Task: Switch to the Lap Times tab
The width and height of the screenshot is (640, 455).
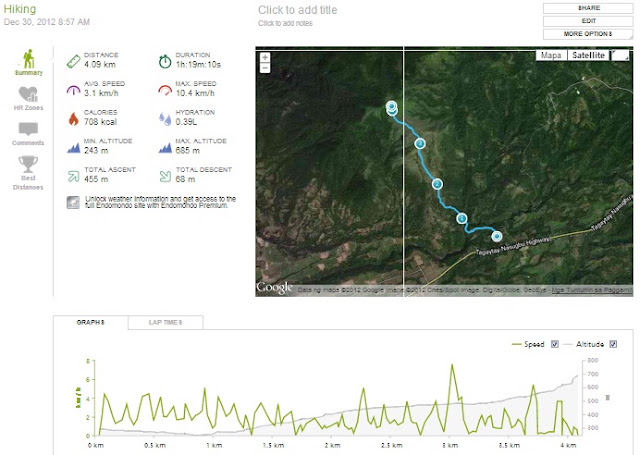Action: [x=165, y=322]
